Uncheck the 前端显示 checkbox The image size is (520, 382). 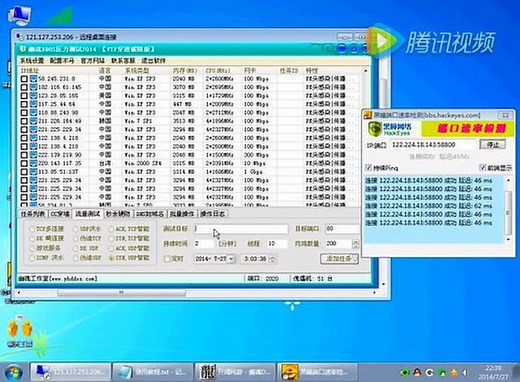[x=483, y=167]
